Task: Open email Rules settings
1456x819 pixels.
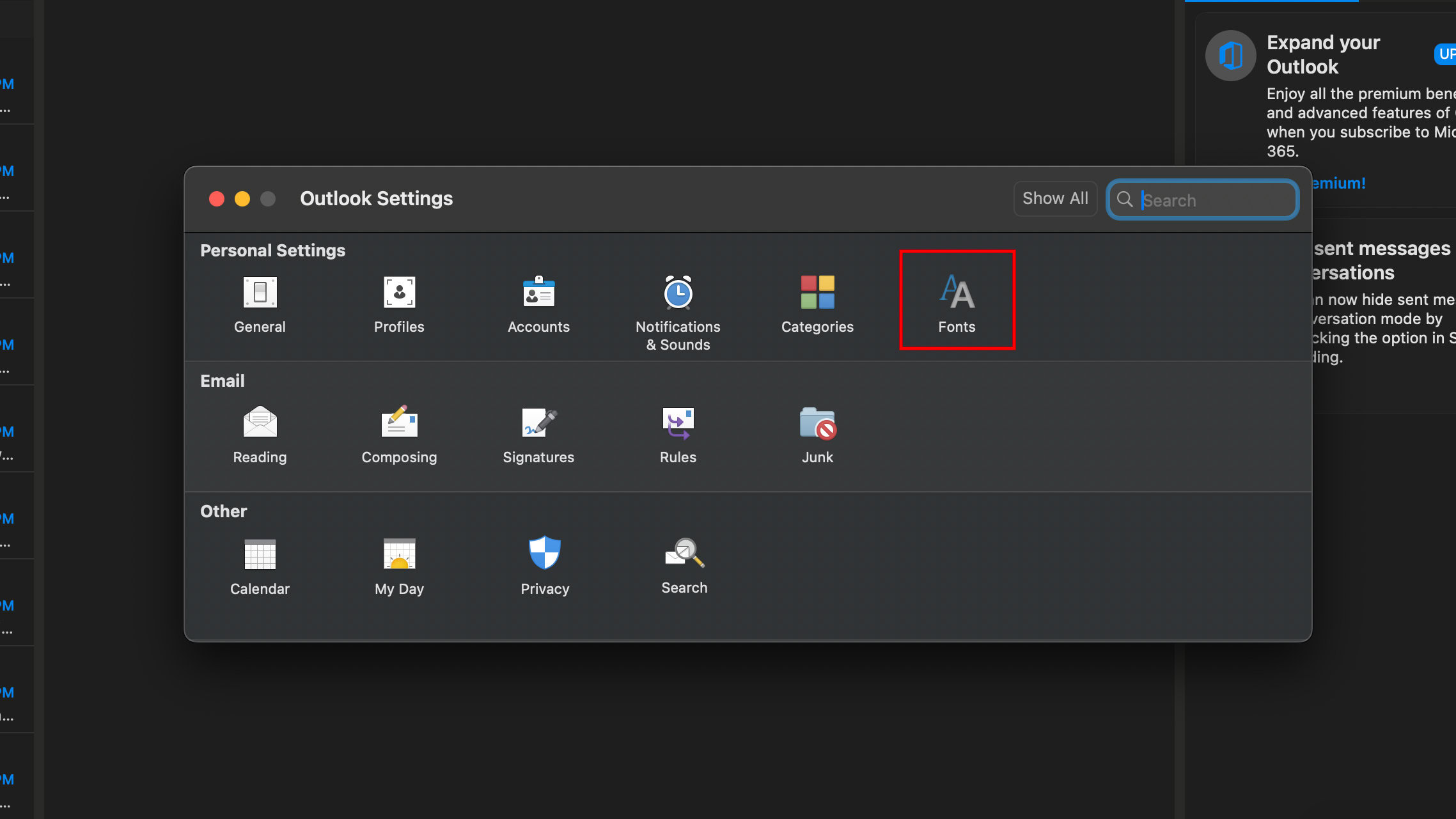Action: pos(678,434)
